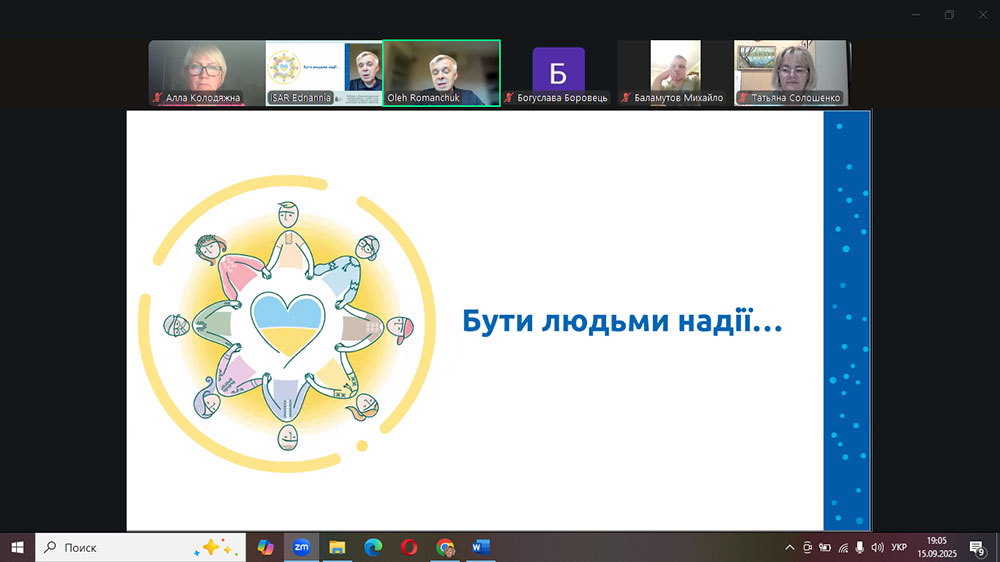1000x562 pixels.
Task: Open the Windows Start menu
Action: click(17, 547)
